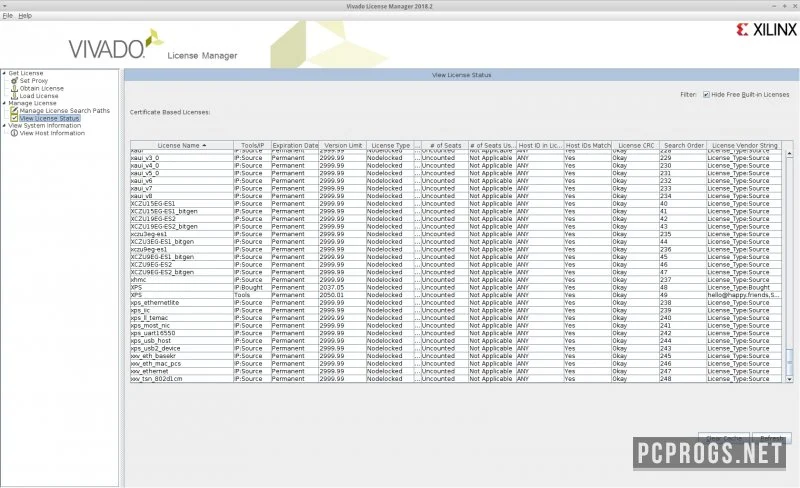800x488 pixels.
Task: Click the License_Type:Bought vendor string cell
Action: tap(744, 287)
